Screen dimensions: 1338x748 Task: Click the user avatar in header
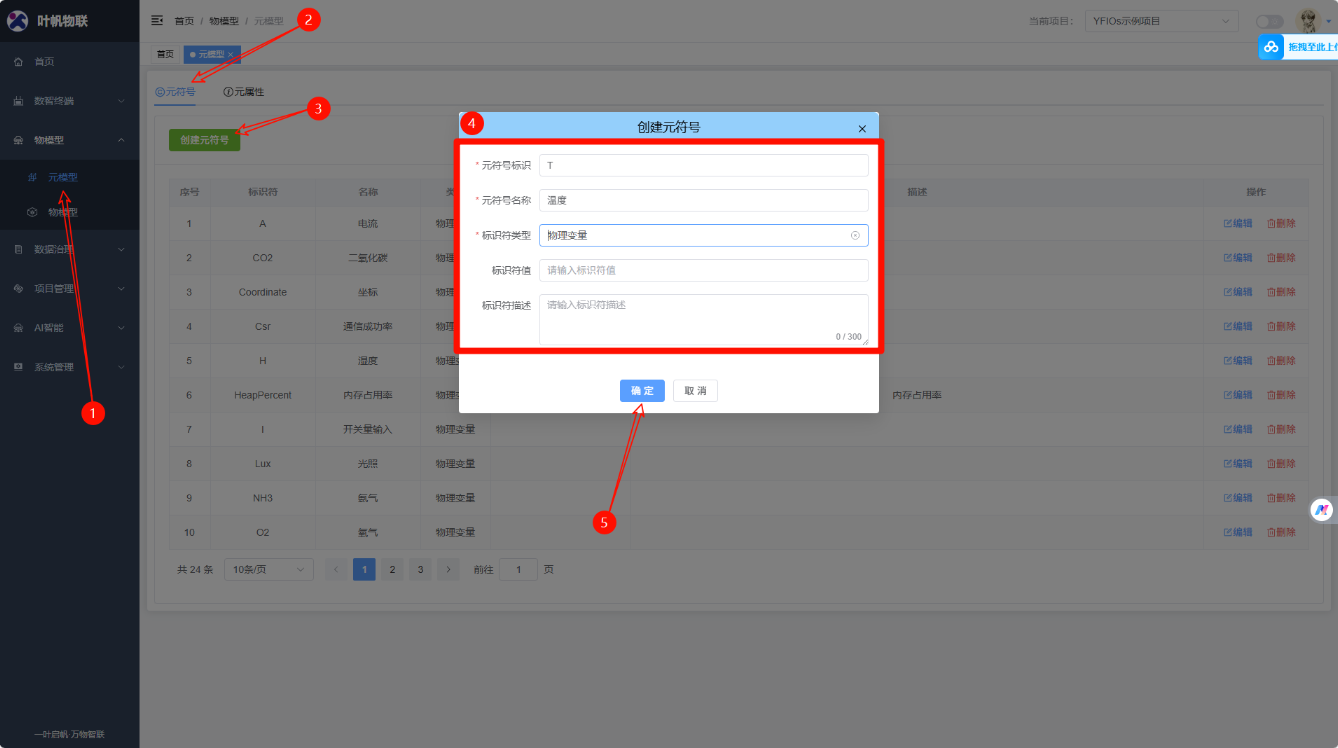[1307, 20]
